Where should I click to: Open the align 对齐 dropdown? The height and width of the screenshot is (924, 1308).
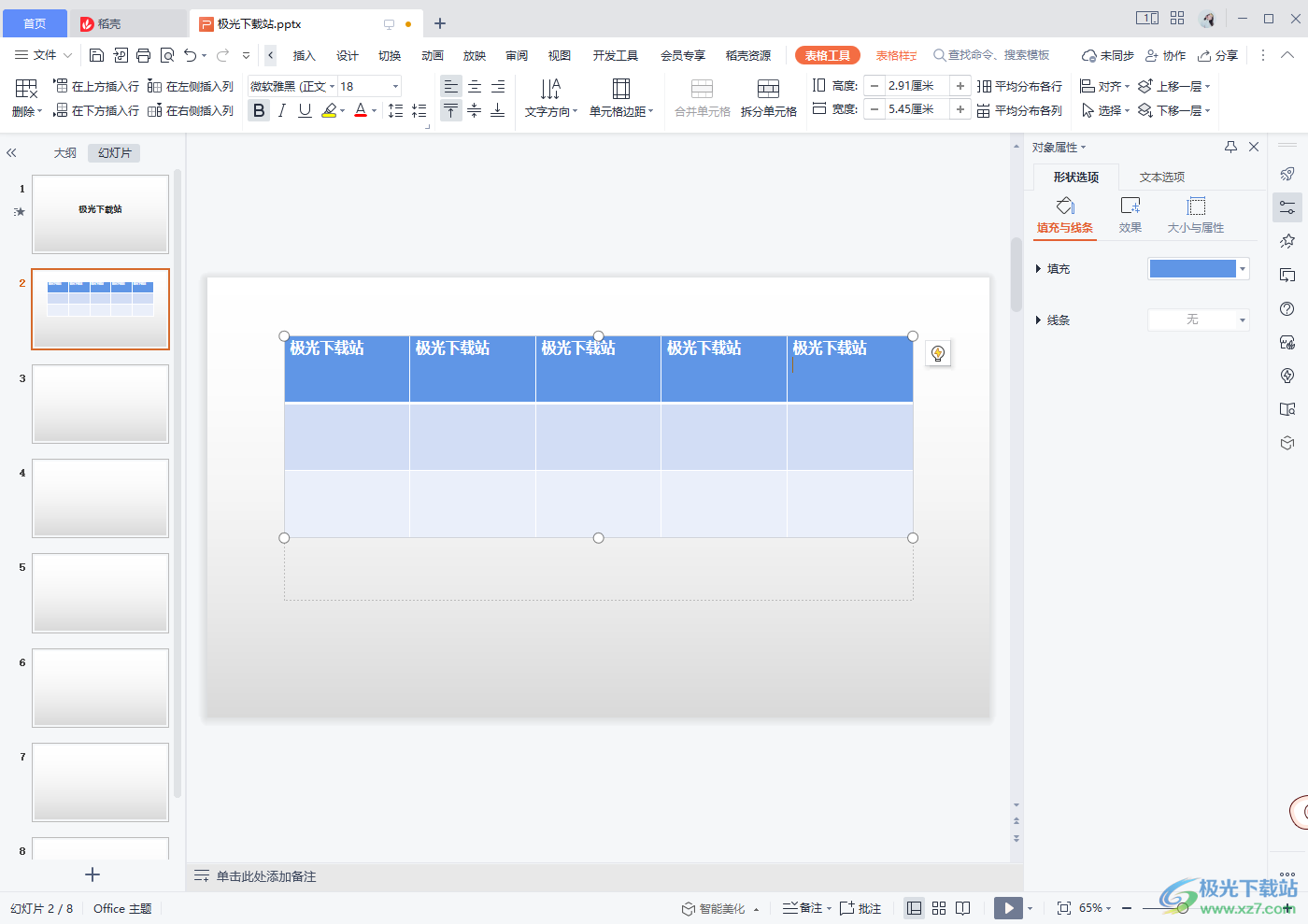click(x=1104, y=86)
